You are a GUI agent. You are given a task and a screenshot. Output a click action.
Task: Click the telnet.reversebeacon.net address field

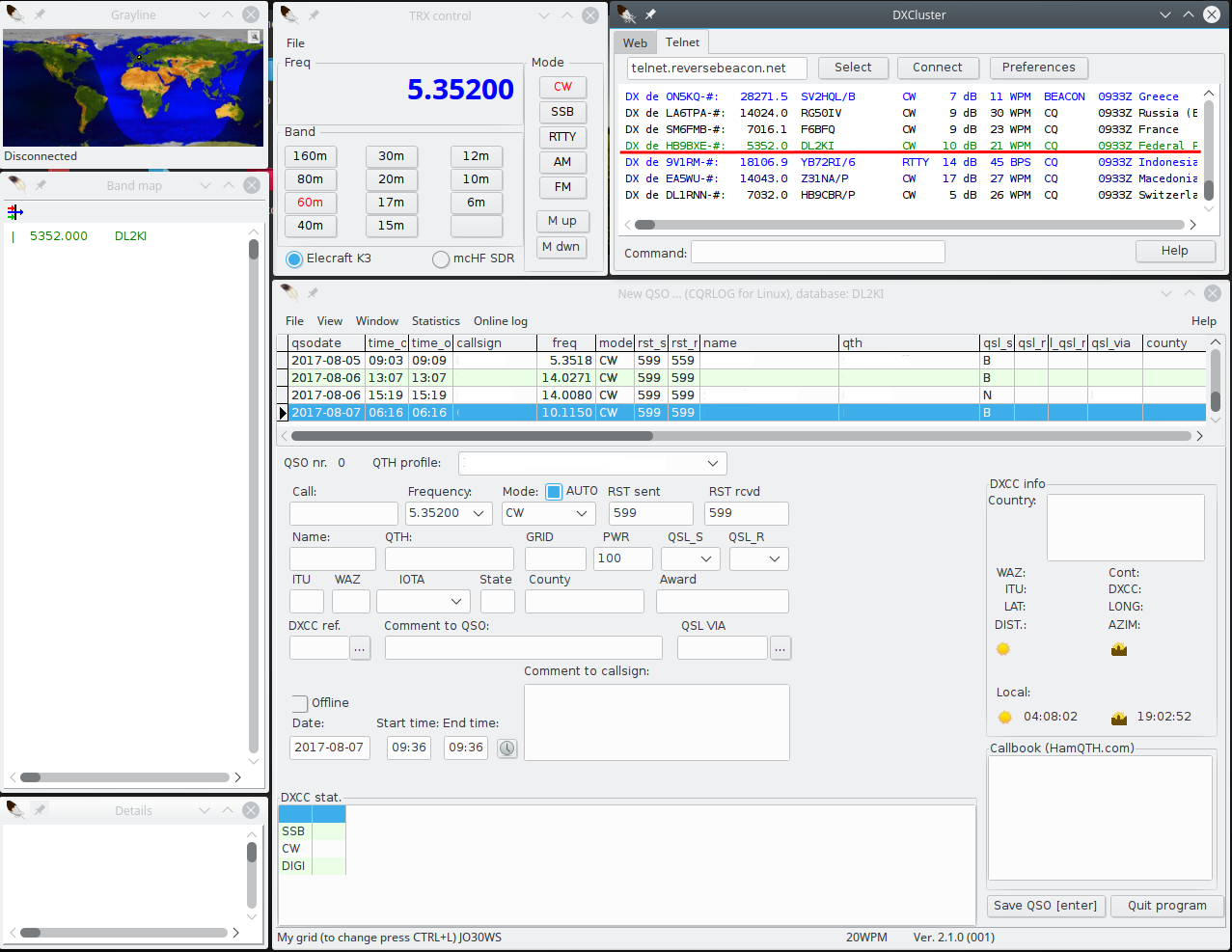click(x=717, y=68)
